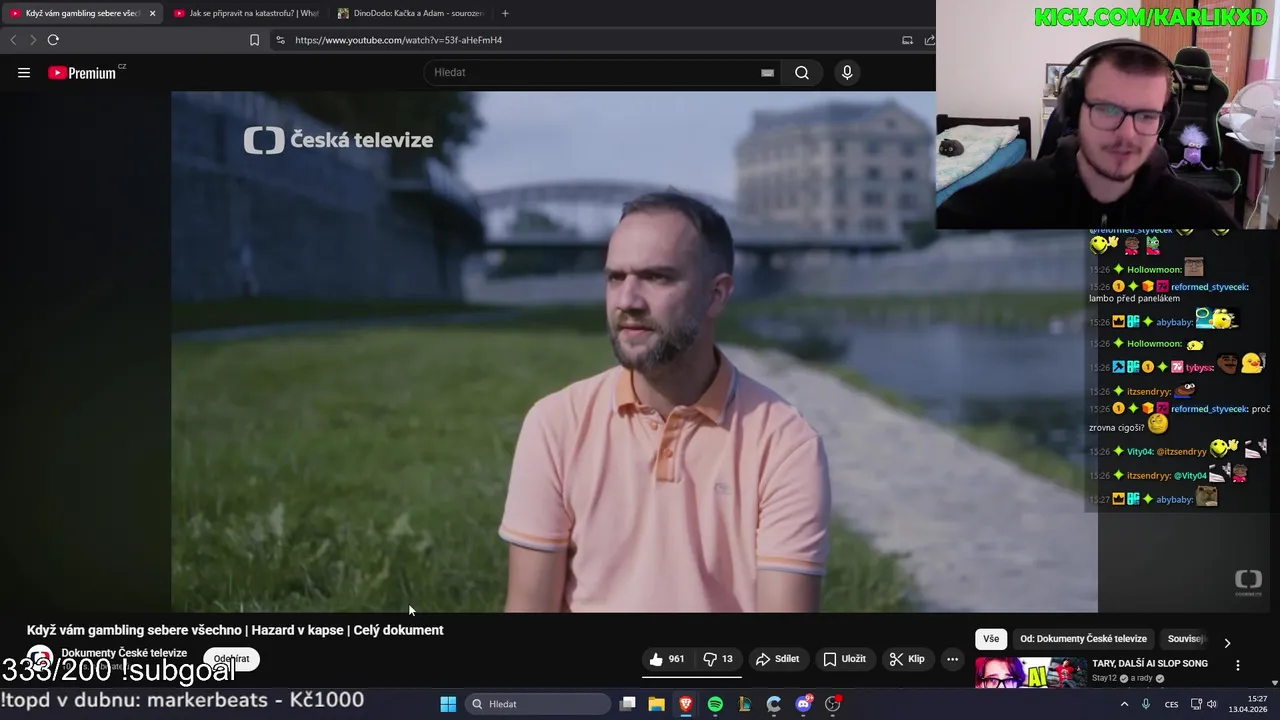Screen dimensions: 1280x720
Task: Dislike the video (13 dislikes)
Action: [x=719, y=659]
